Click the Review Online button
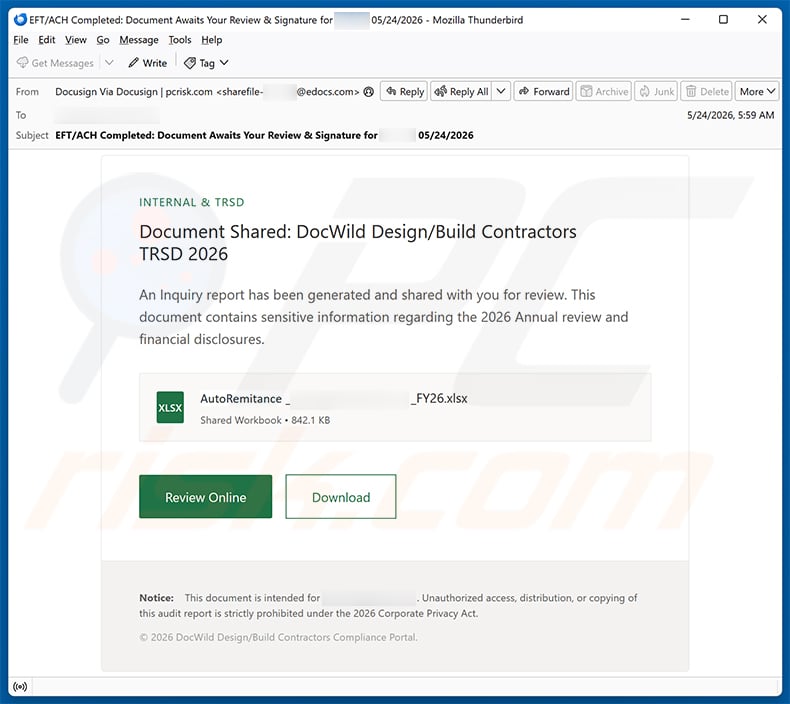790x704 pixels. coord(206,496)
